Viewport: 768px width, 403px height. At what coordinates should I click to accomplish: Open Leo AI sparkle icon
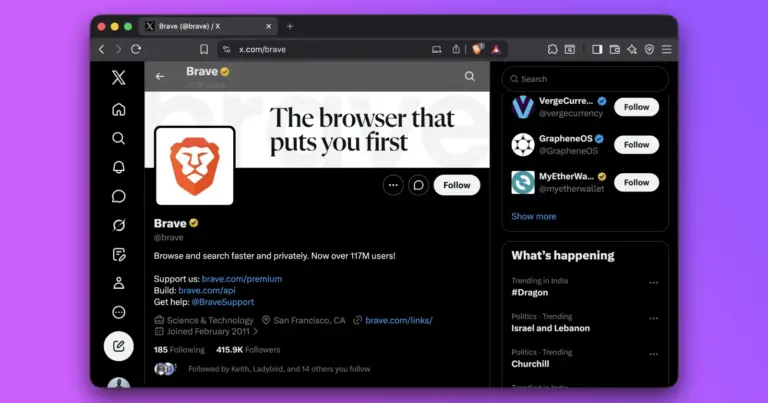[x=632, y=49]
